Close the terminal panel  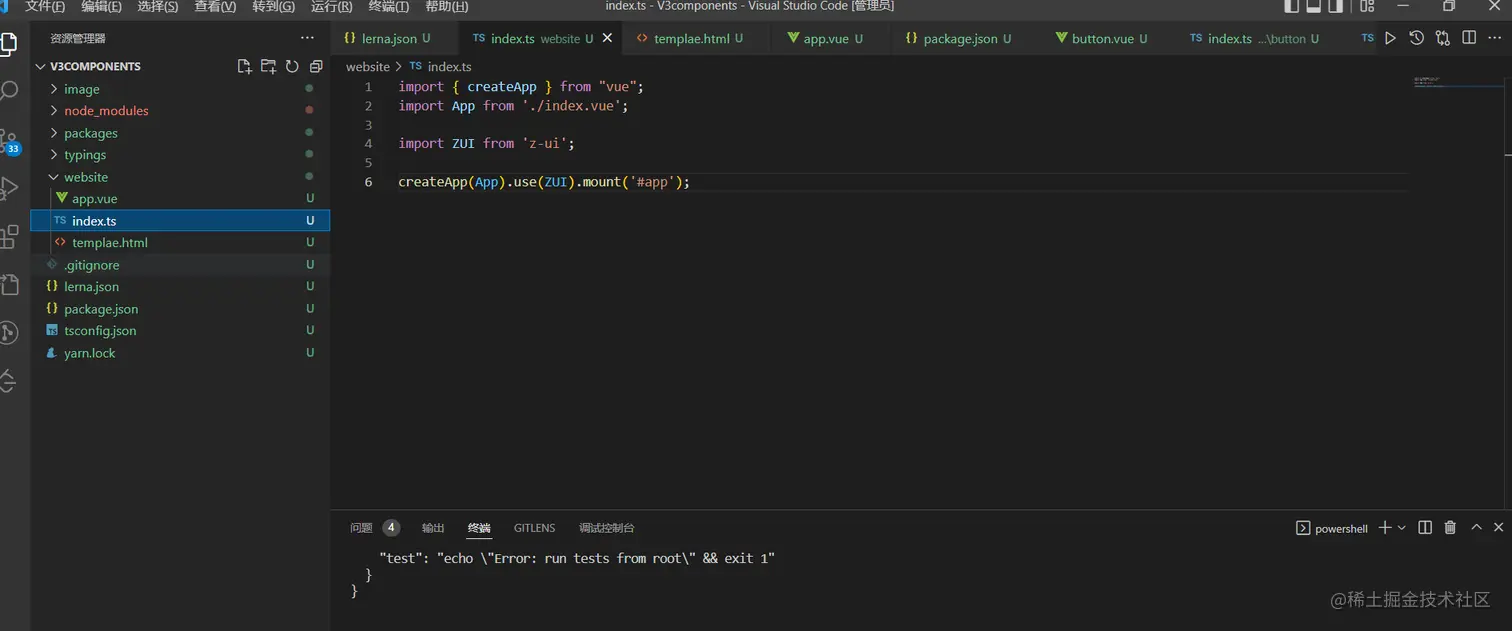click(1498, 527)
